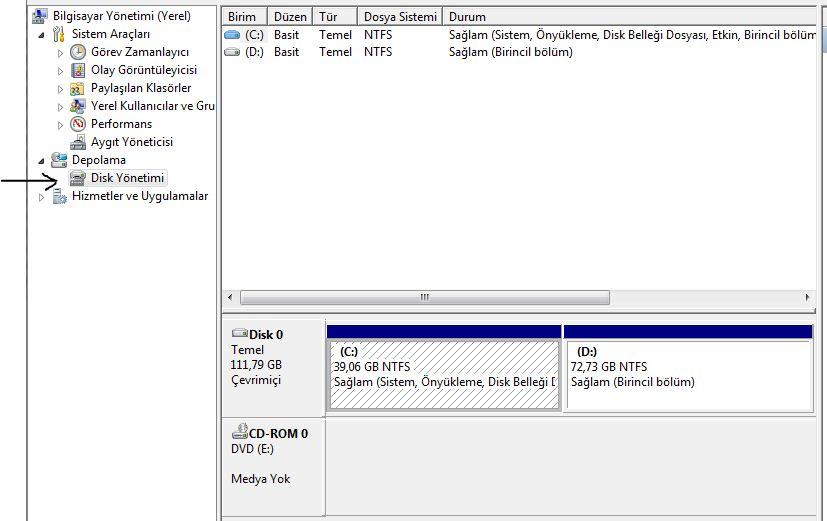Expand the Hizmetler ve Uygulamalar node
The height and width of the screenshot is (521, 827).
[42, 197]
